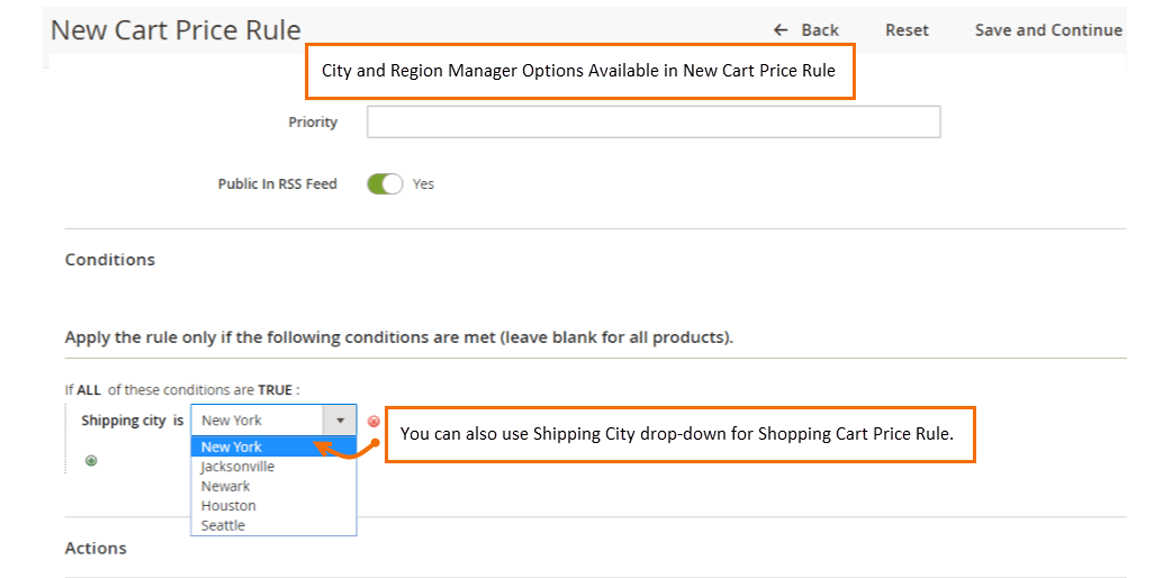Viewport: 1170px width, 578px height.
Task: Pick Houston from the dropdown options
Action: pos(229,506)
